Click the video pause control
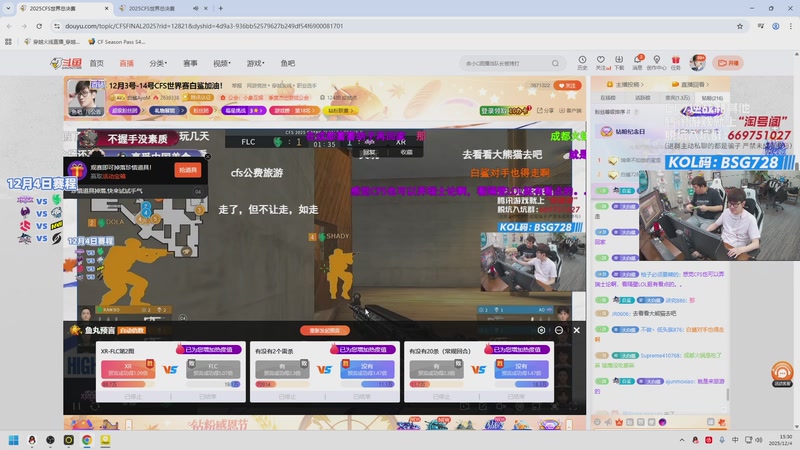The width and height of the screenshot is (800, 450). pos(77,407)
